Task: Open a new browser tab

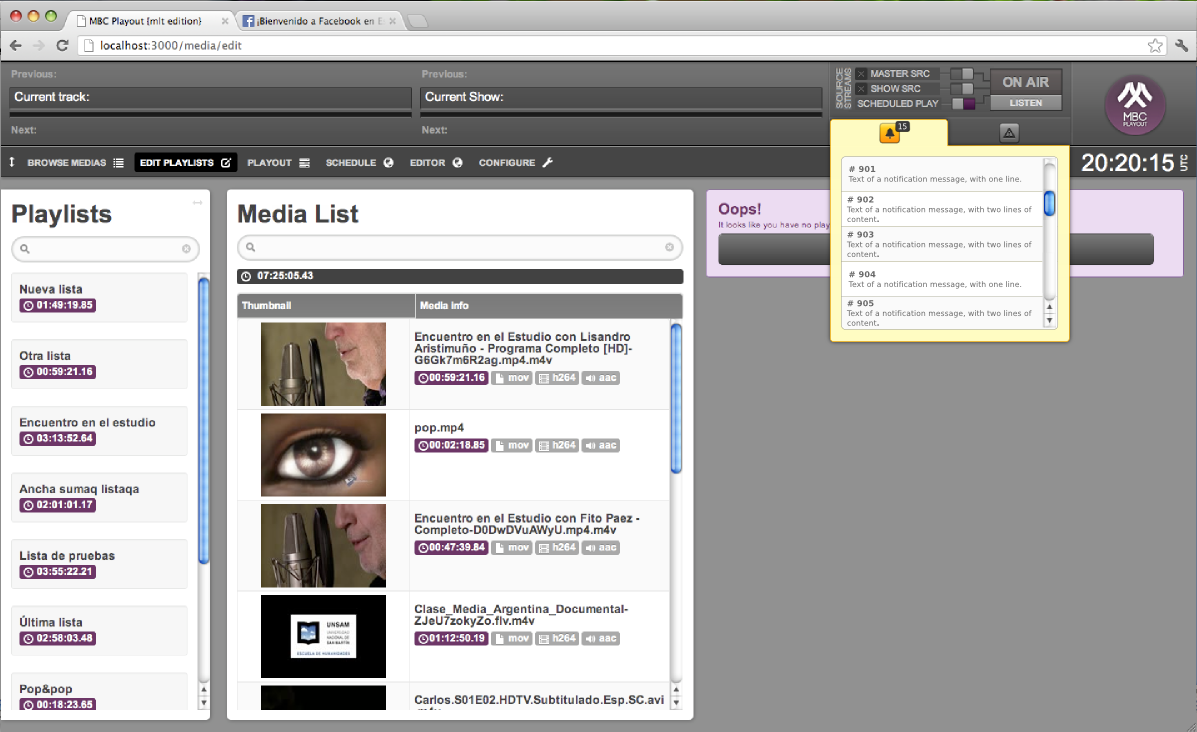Action: pyautogui.click(x=417, y=21)
